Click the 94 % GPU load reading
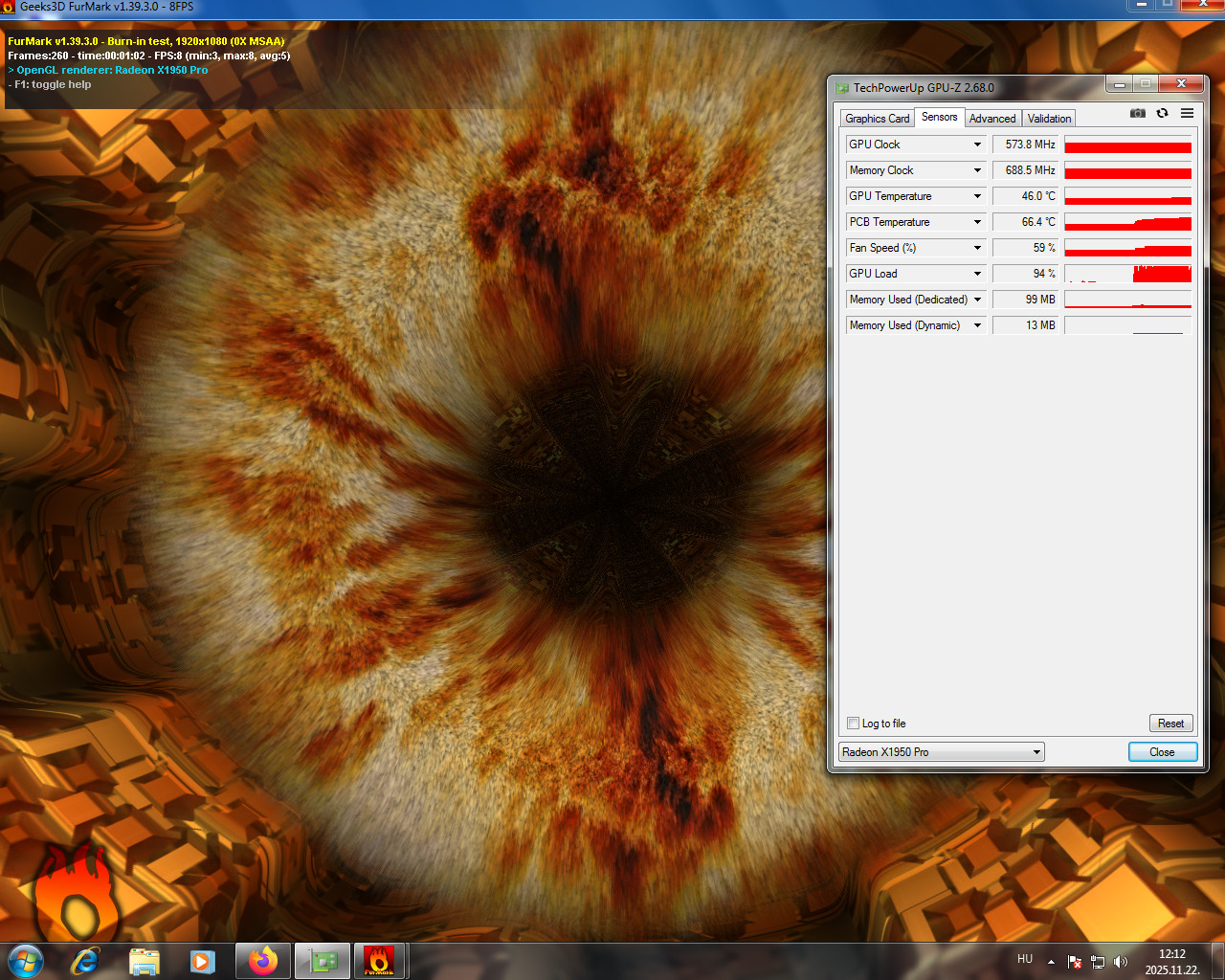The image size is (1225, 980). (1025, 274)
